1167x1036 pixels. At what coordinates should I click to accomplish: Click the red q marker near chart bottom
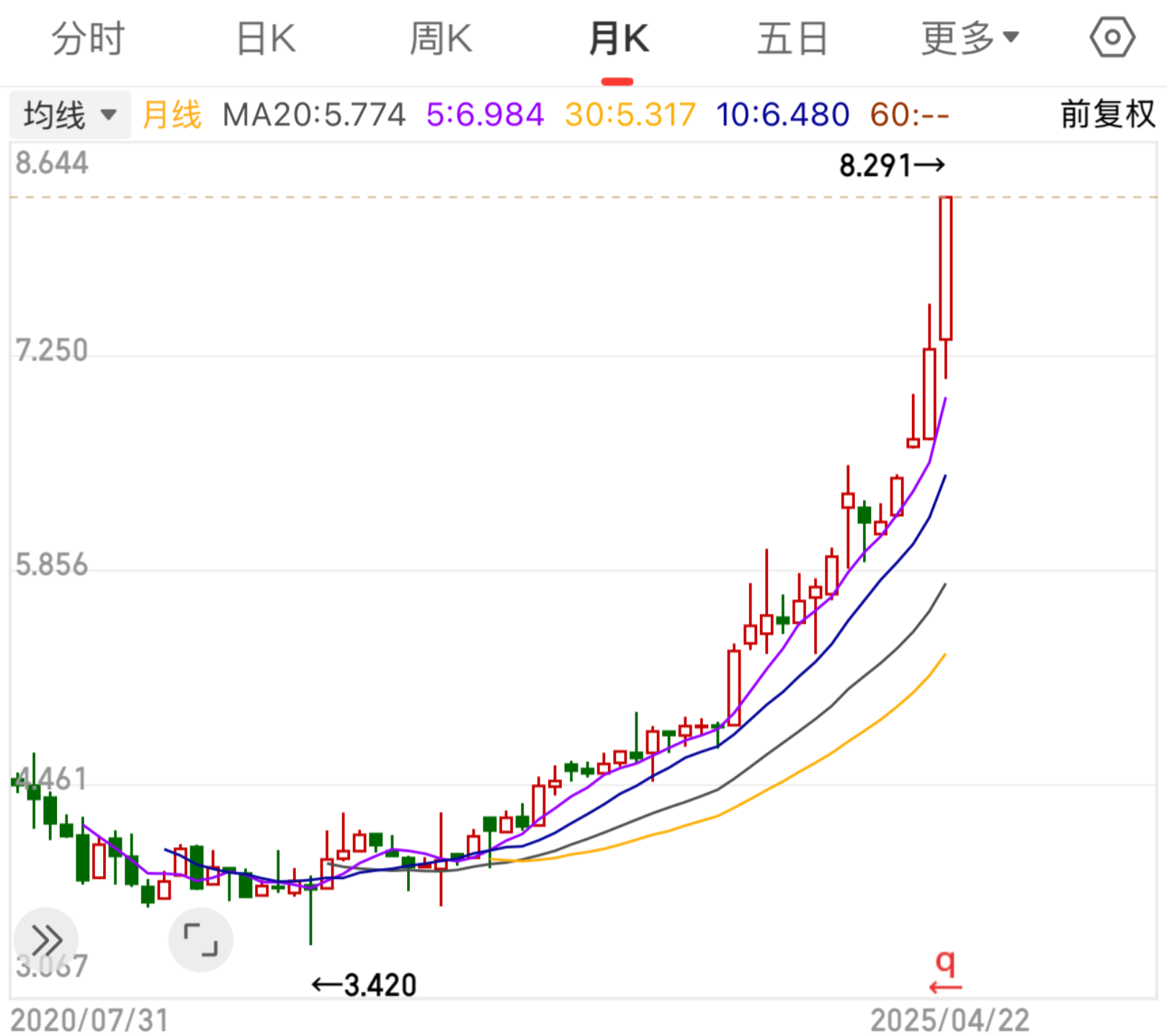(x=945, y=971)
